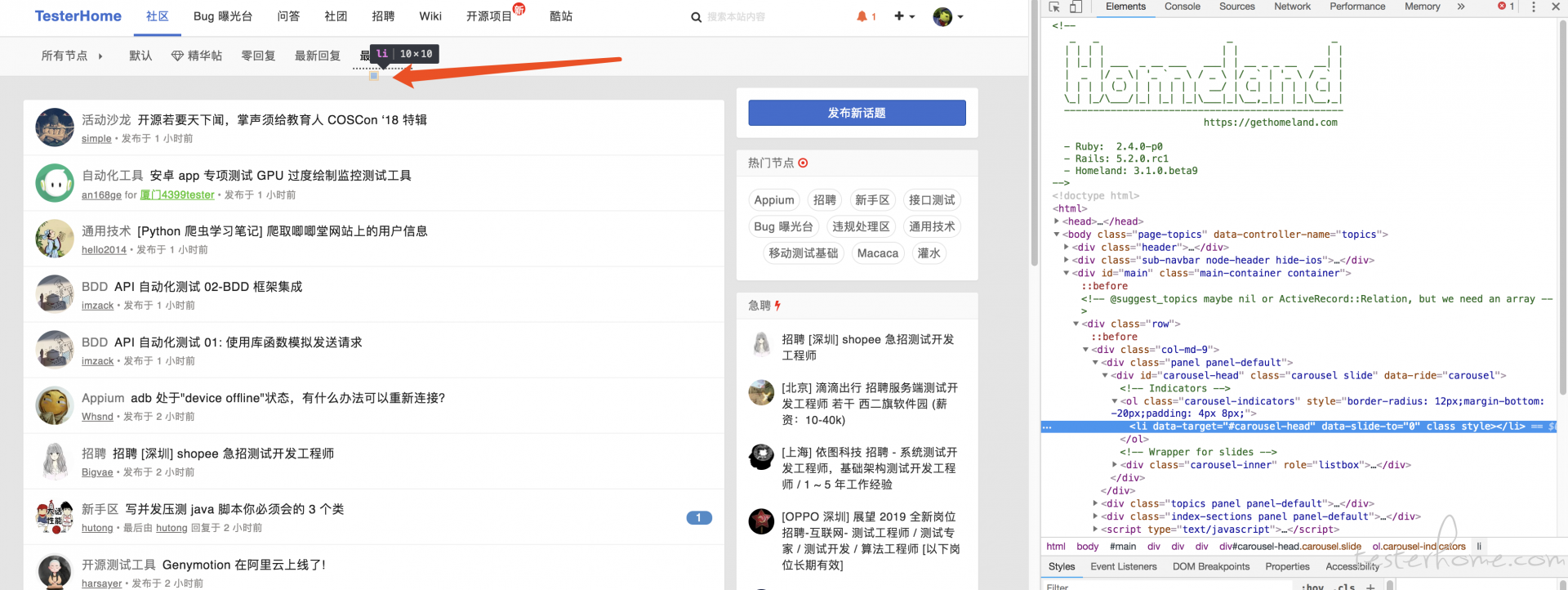Open the 酷站 nav item
This screenshot has width=1568, height=590.
coord(561,16)
